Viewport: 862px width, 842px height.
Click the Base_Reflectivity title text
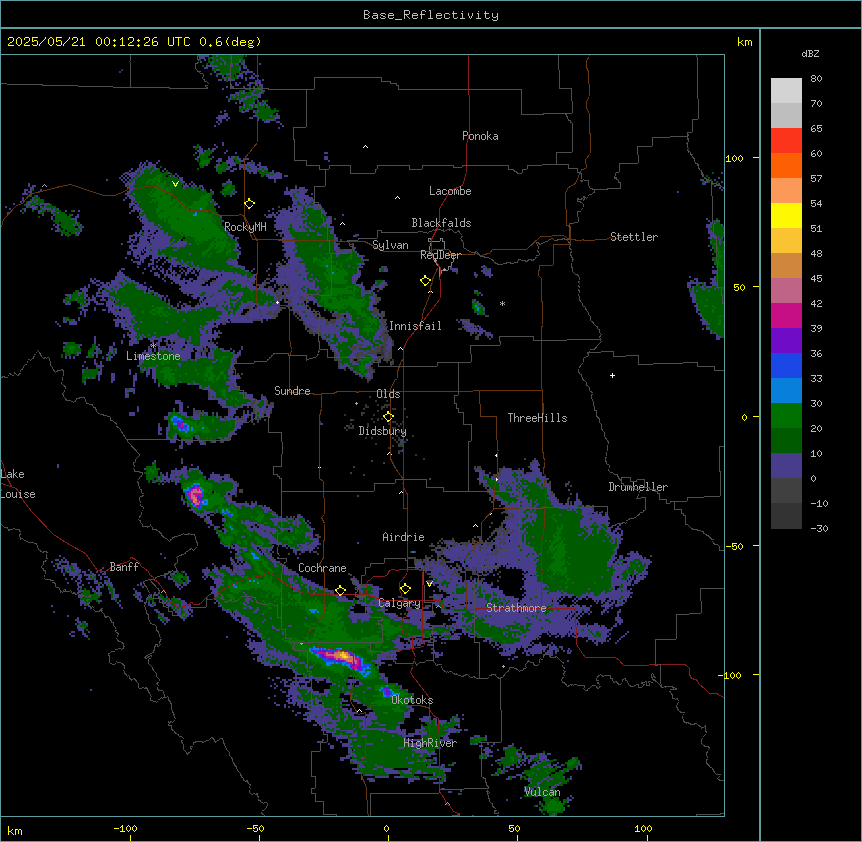click(x=430, y=15)
